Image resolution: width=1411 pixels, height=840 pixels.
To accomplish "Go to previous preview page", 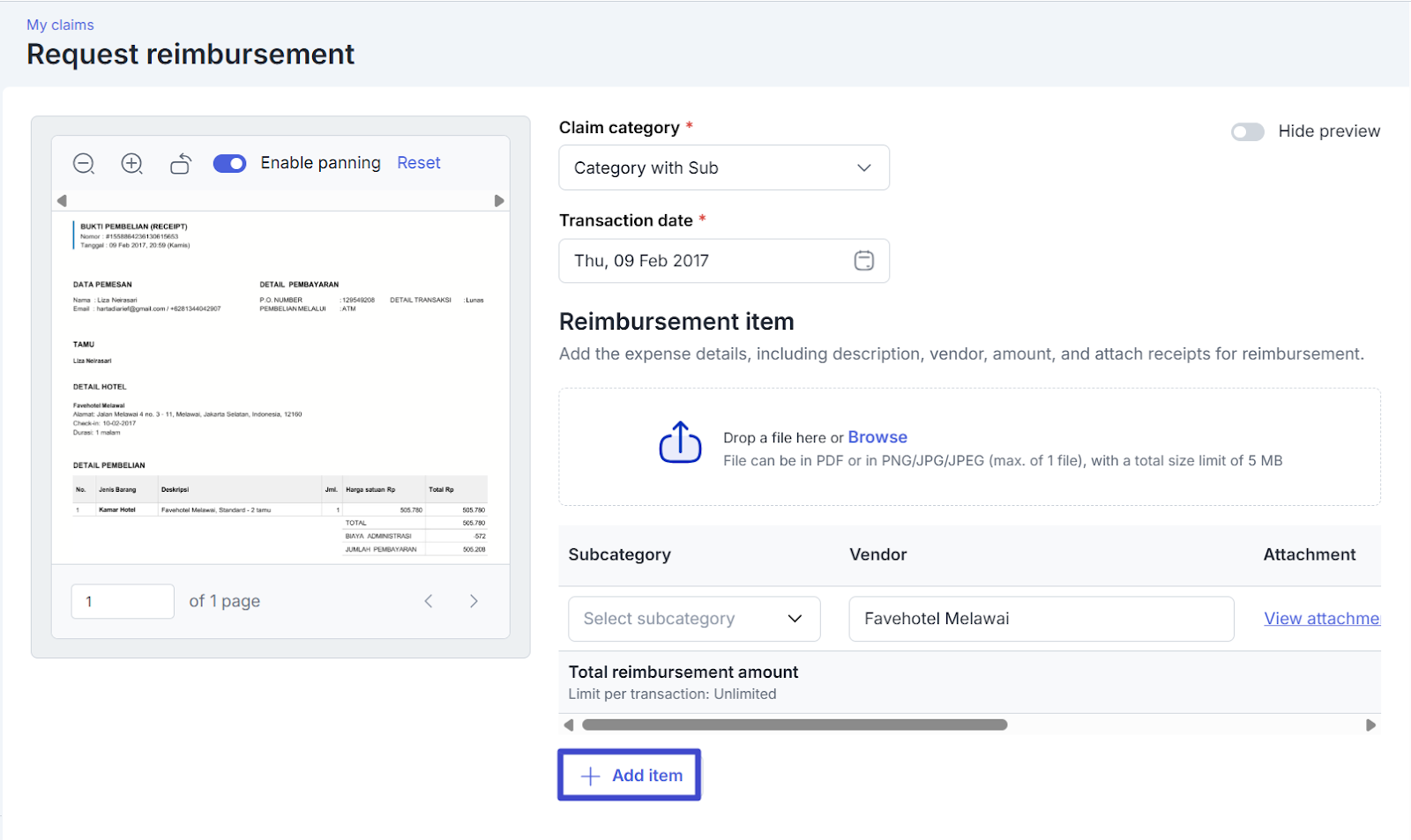I will 429,601.
